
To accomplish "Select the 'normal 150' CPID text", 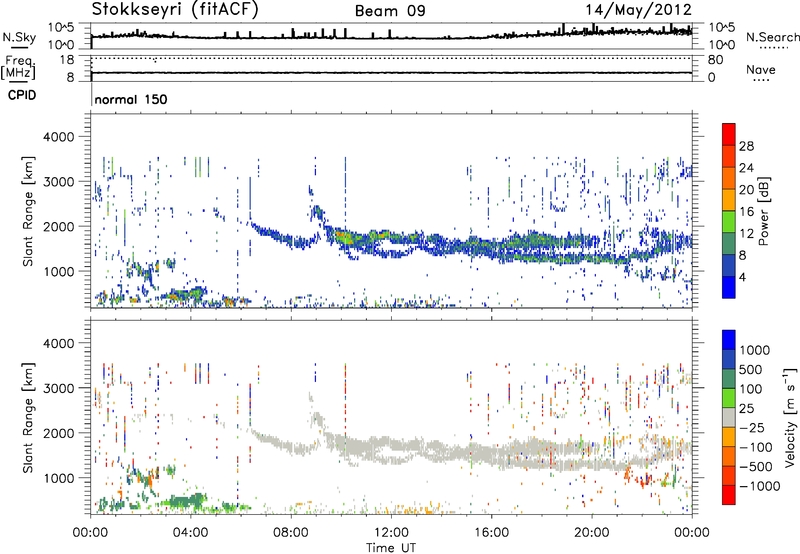I will tap(131, 99).
